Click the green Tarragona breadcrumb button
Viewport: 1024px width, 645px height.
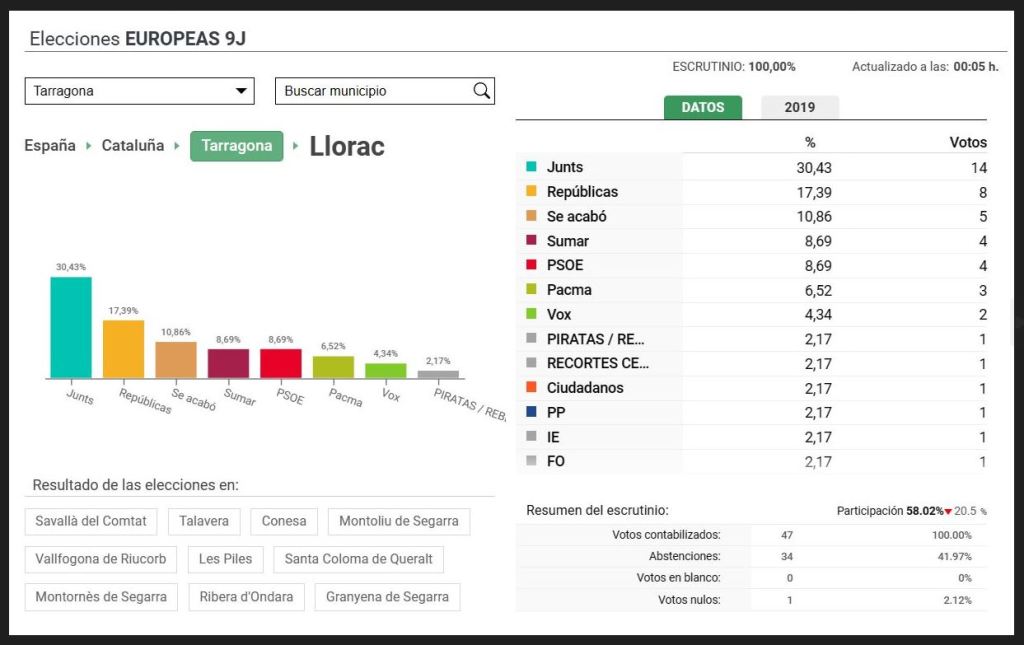click(x=236, y=146)
